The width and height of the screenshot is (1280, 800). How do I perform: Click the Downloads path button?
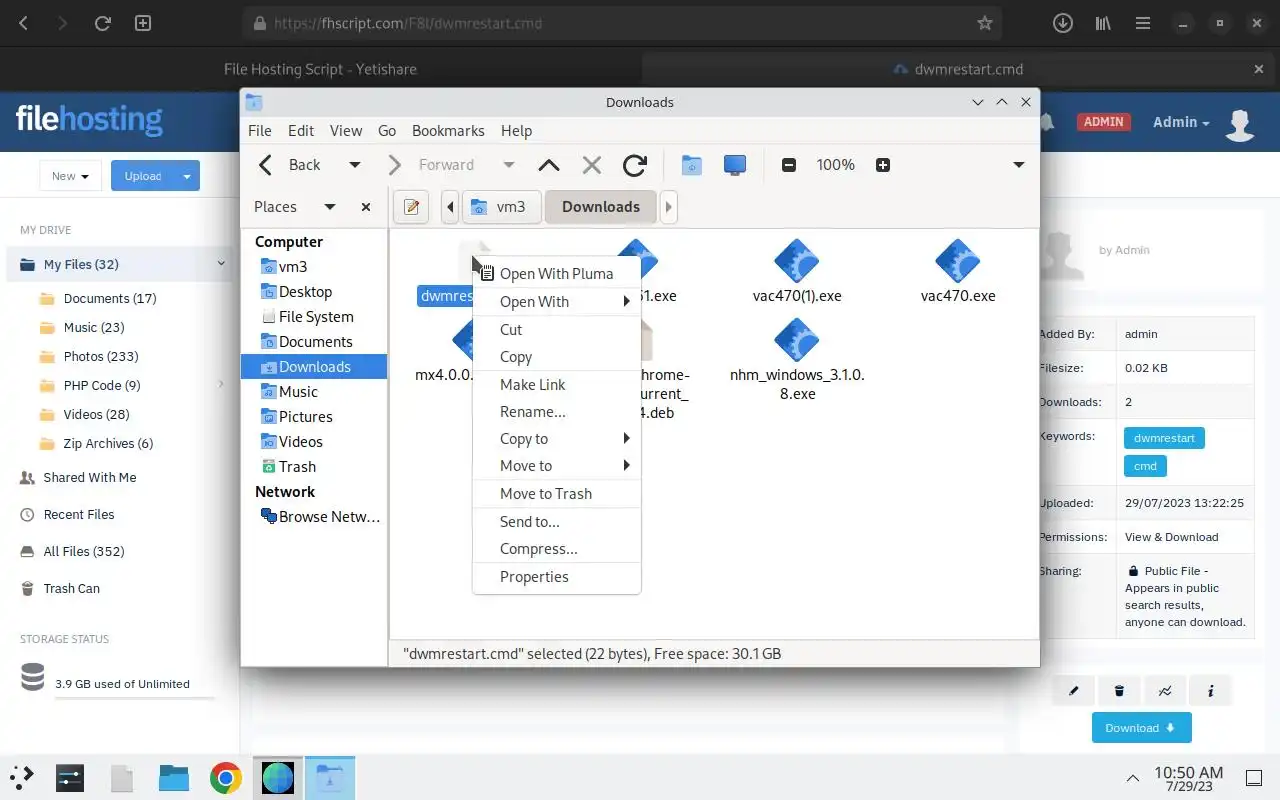coord(600,207)
